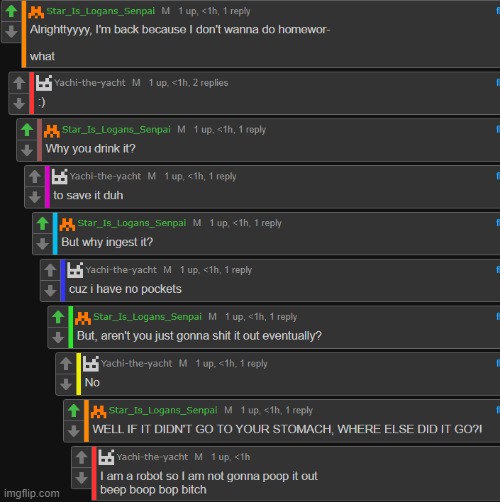Downvote the 'No' comment by Yachi-the-yacht

tap(66, 384)
